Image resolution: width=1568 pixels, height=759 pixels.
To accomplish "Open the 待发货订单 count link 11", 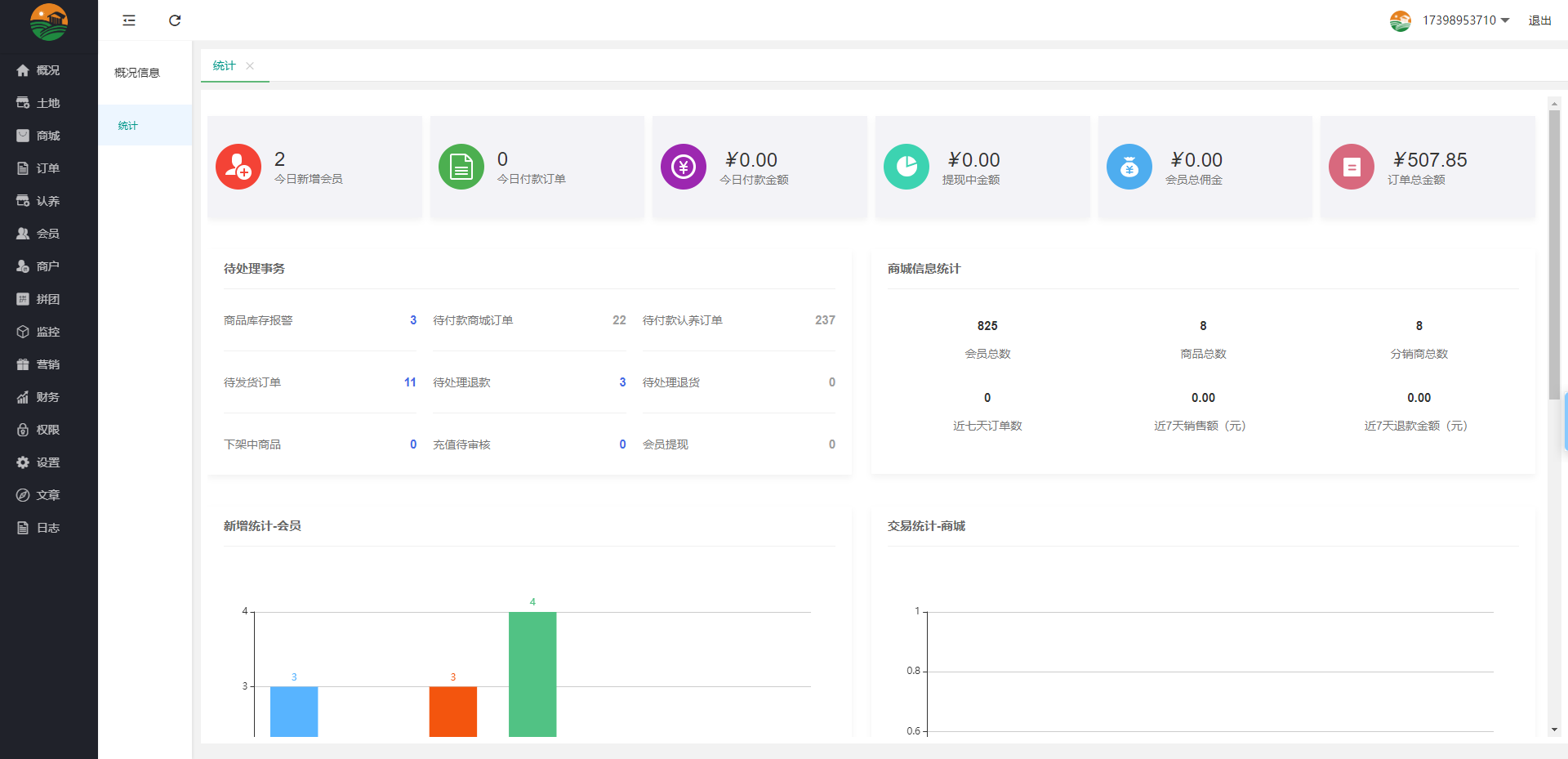I will (410, 382).
